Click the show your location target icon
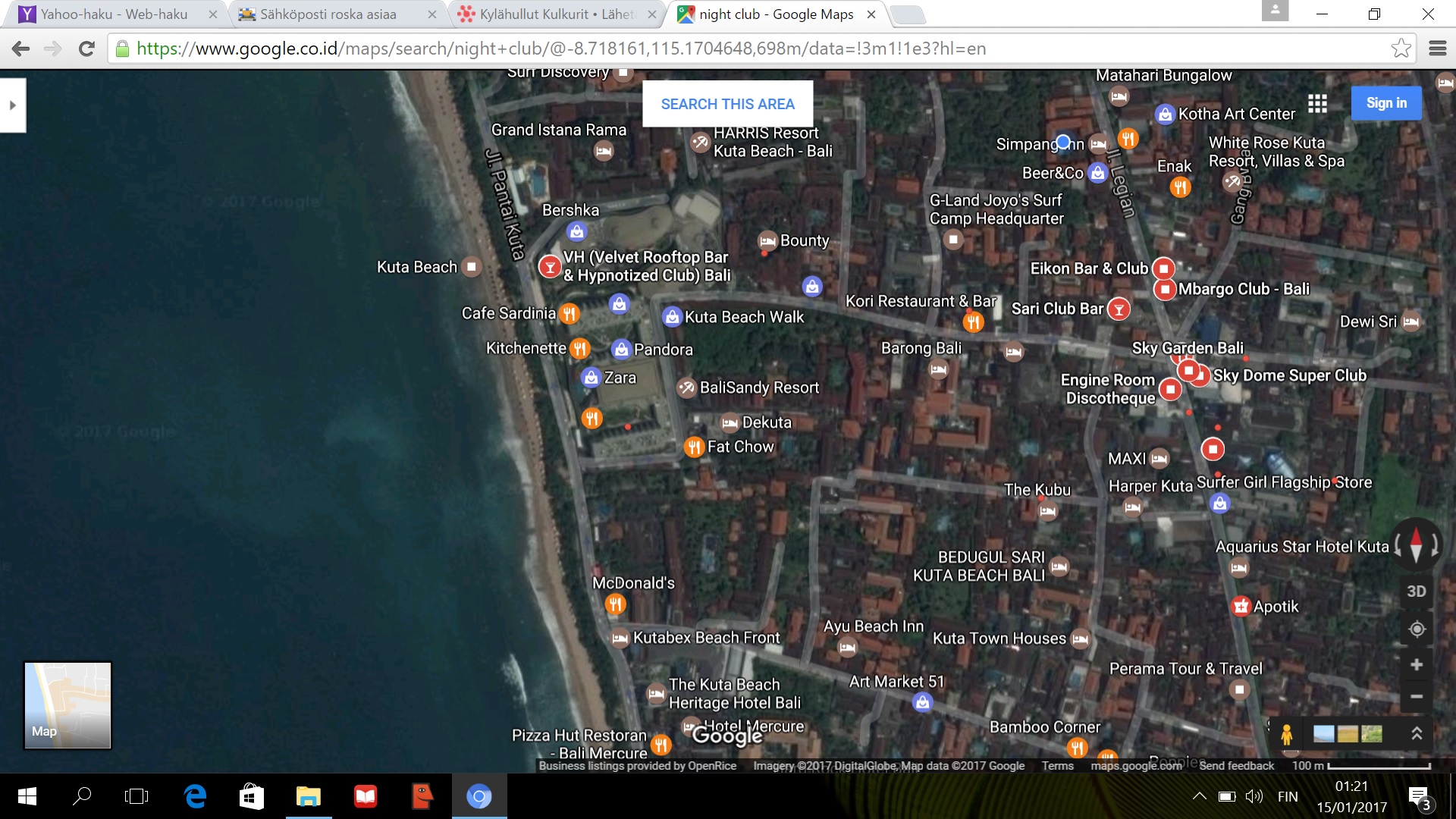 click(1416, 629)
